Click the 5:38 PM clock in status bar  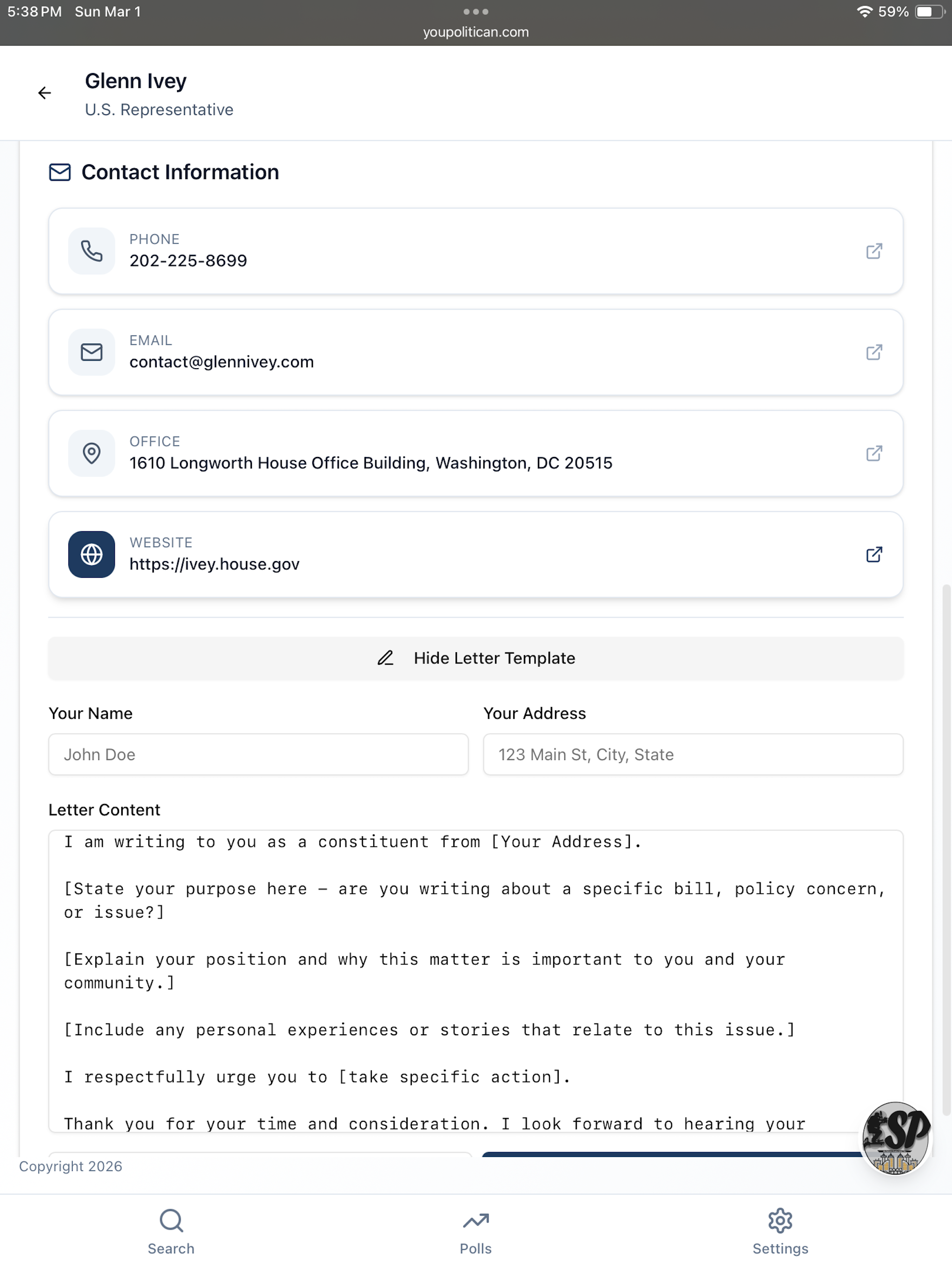pos(34,12)
